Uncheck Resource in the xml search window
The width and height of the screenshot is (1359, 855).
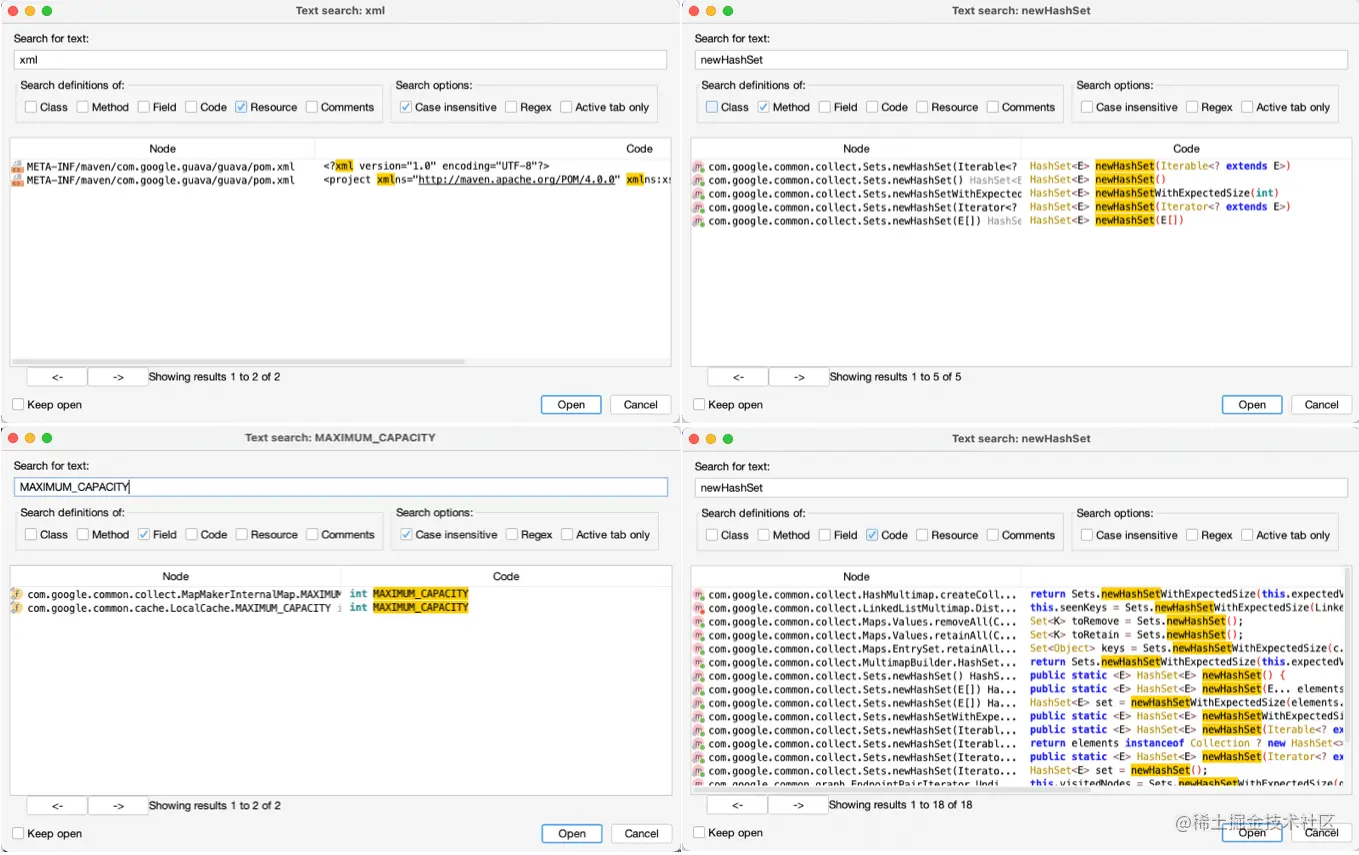pos(241,107)
